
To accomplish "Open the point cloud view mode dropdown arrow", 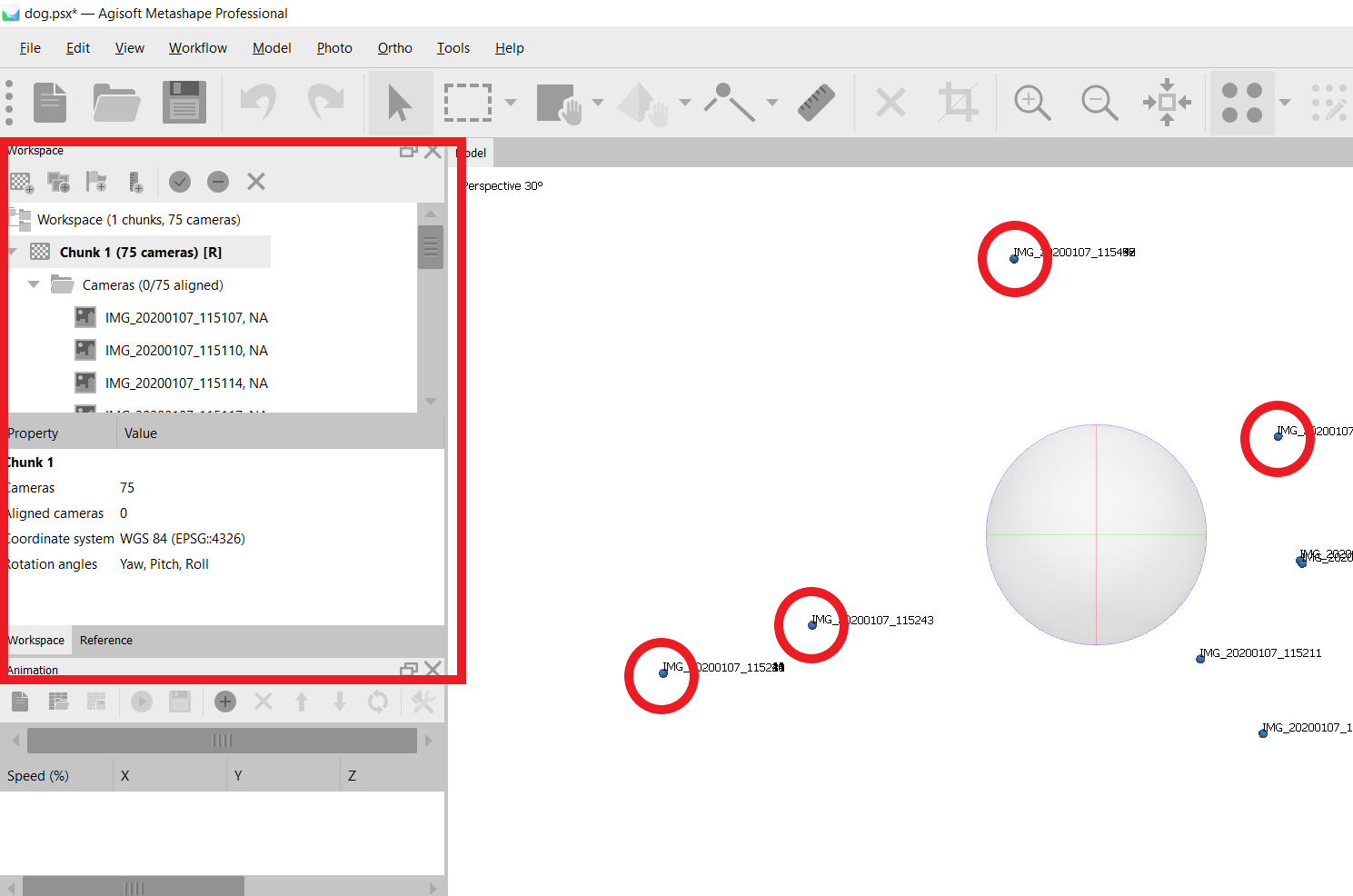I will tap(1285, 103).
